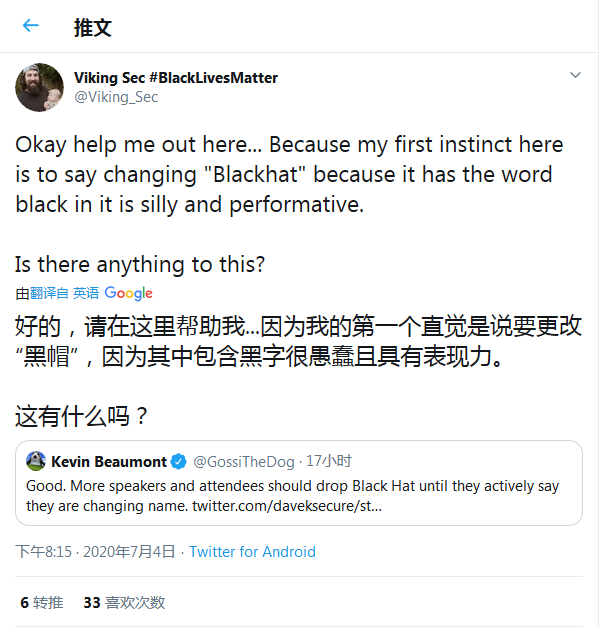The height and width of the screenshot is (628, 600).
Task: Click the back arrow icon
Action: (31, 26)
